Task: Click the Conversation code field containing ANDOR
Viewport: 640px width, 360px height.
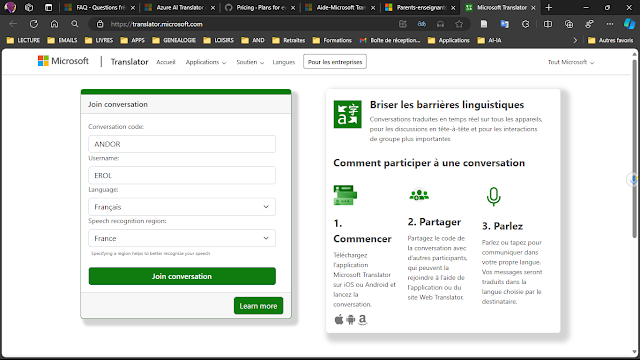Action: (x=182, y=144)
